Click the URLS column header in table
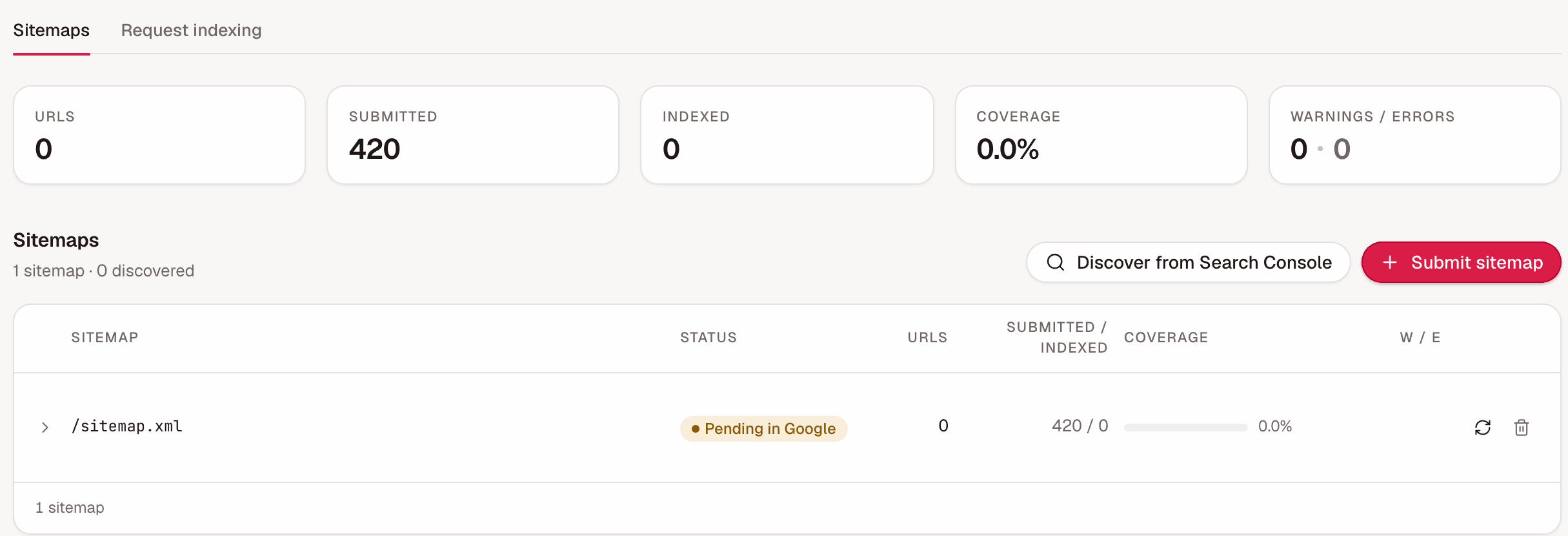This screenshot has width=1568, height=536. point(927,337)
